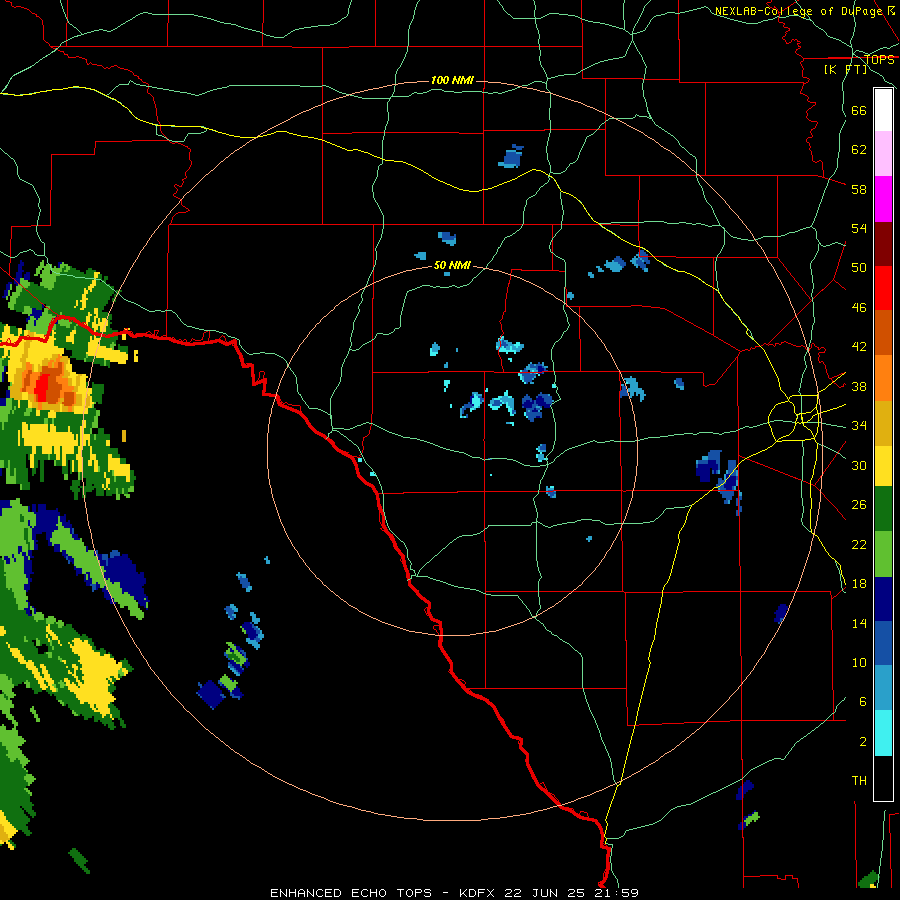
Task: Click the legend value 54
Action: [x=859, y=228]
